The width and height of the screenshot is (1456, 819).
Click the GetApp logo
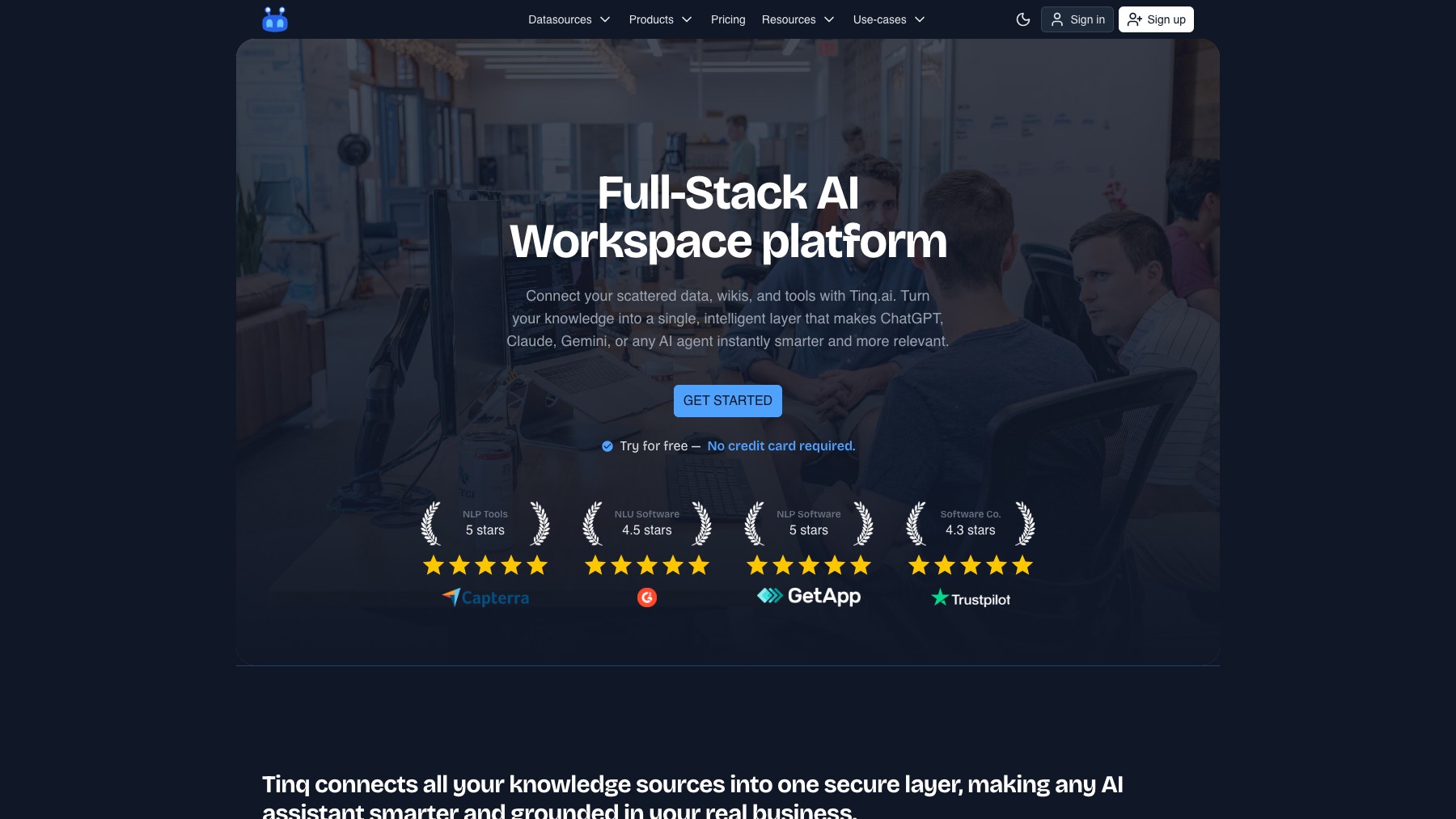(x=809, y=596)
